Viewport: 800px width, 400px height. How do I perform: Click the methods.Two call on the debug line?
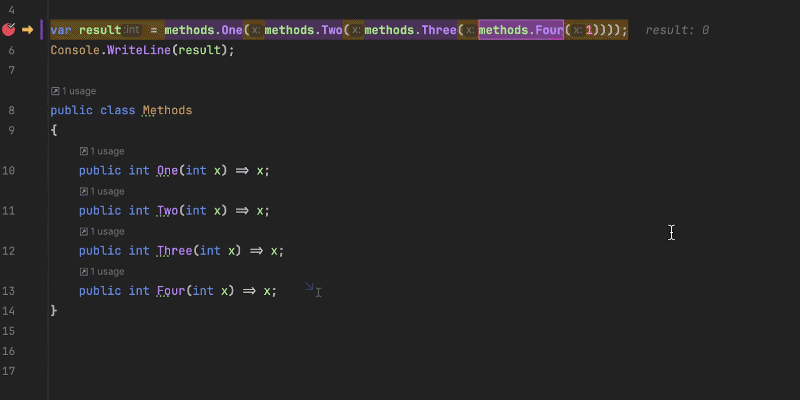[303, 30]
